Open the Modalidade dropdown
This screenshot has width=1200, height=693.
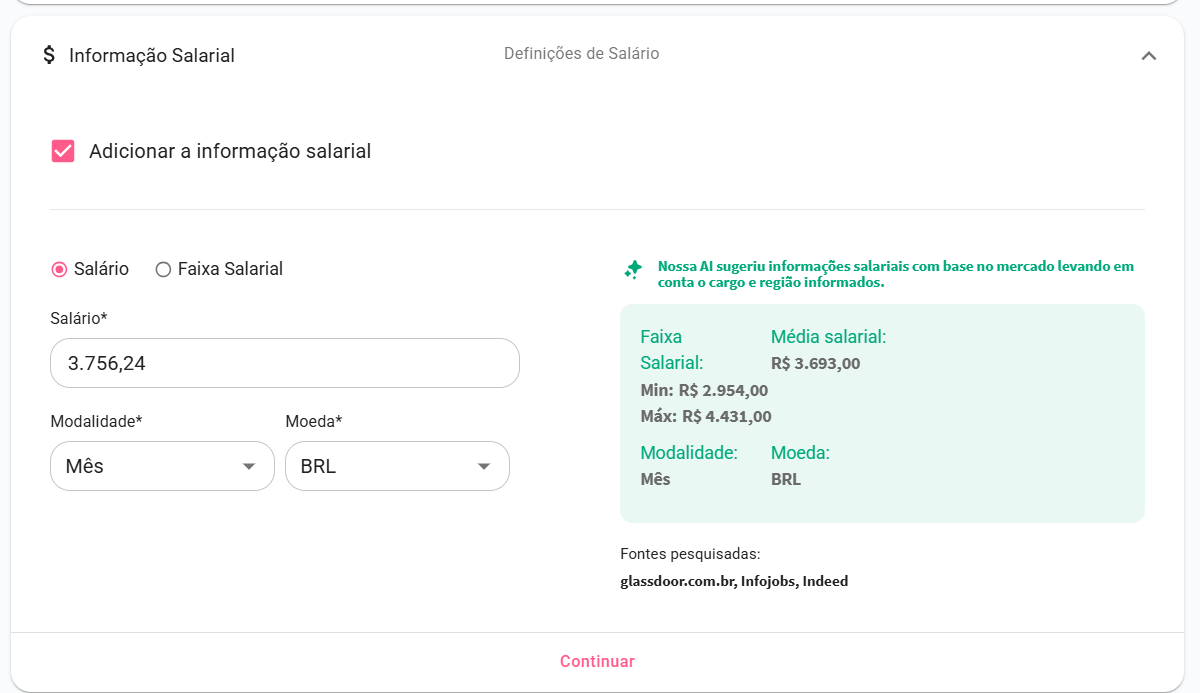161,466
